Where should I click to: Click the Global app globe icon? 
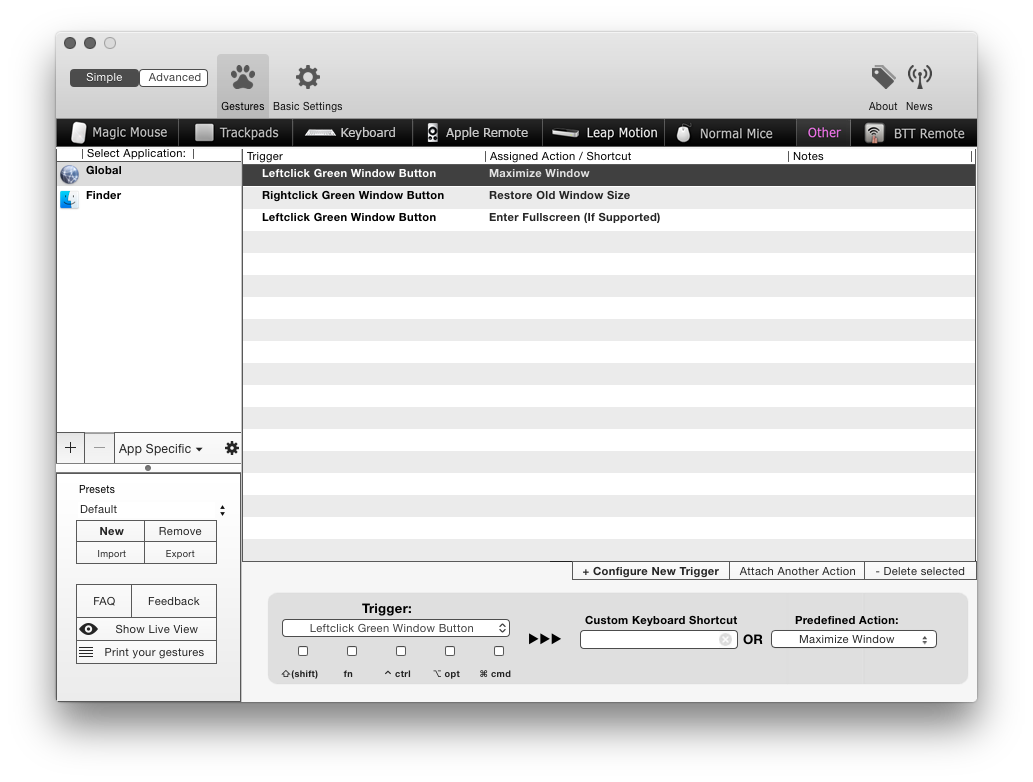tap(69, 174)
